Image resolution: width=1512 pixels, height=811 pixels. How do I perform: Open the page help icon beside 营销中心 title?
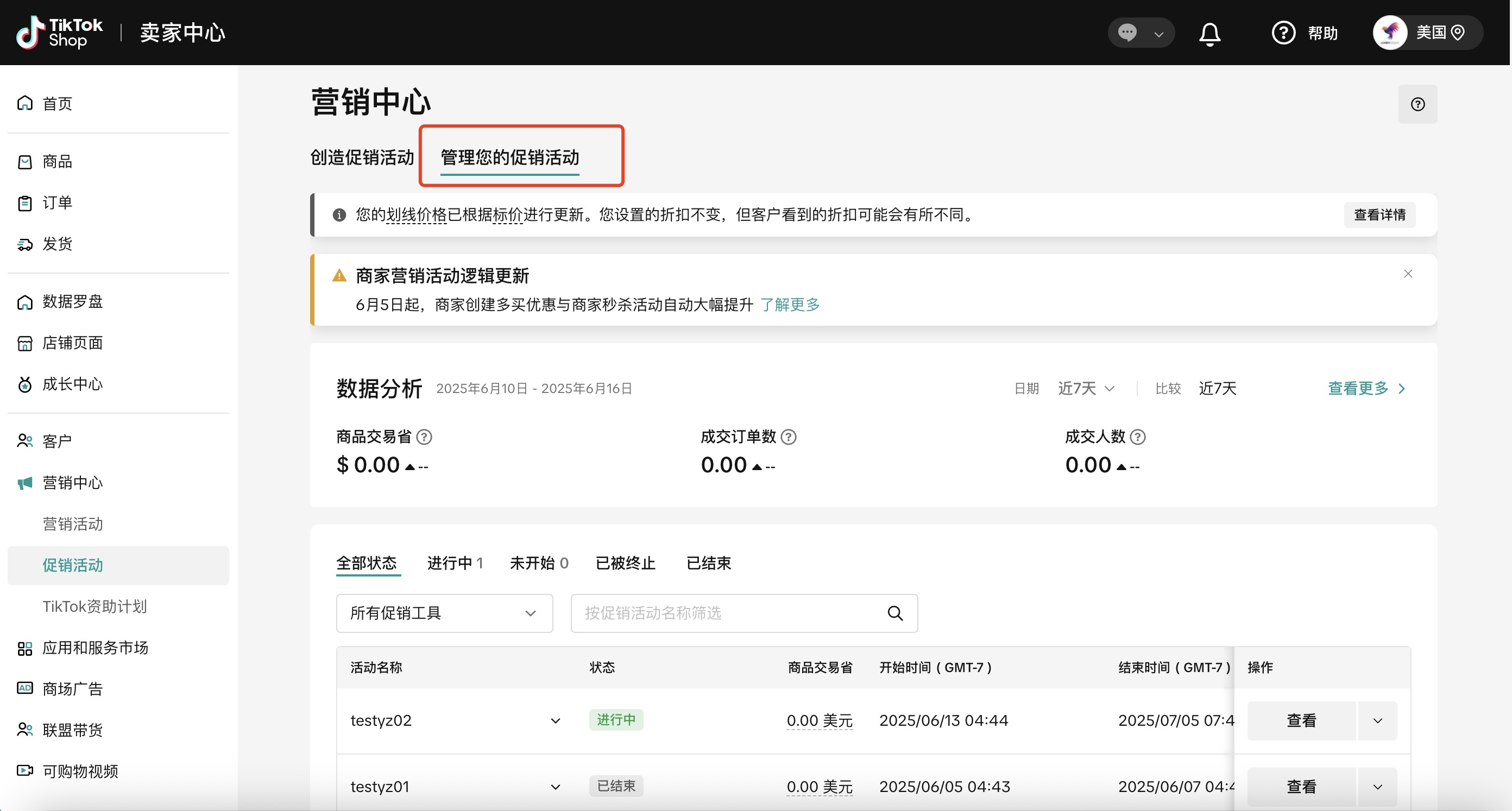(1417, 104)
